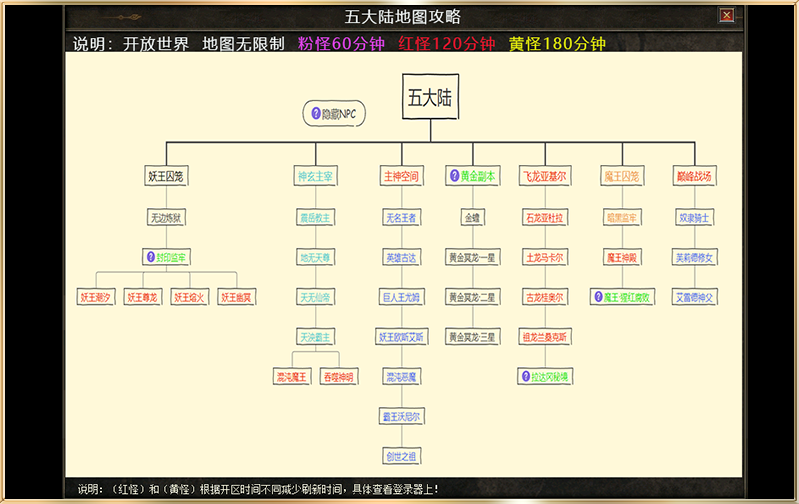The width and height of the screenshot is (799, 504).
Task: Click the question mark icon on 魔王·猩红腐败
Action: click(x=599, y=297)
